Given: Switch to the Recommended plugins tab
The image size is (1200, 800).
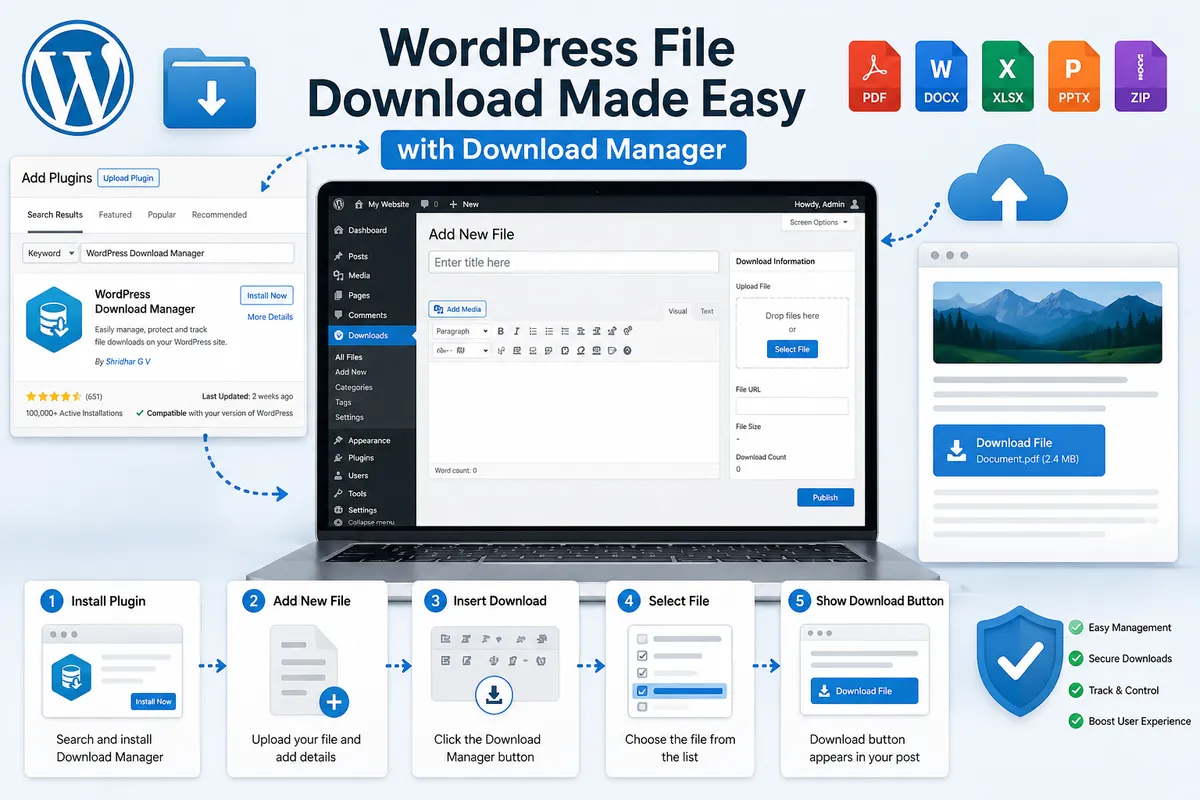Looking at the screenshot, I should pos(219,214).
